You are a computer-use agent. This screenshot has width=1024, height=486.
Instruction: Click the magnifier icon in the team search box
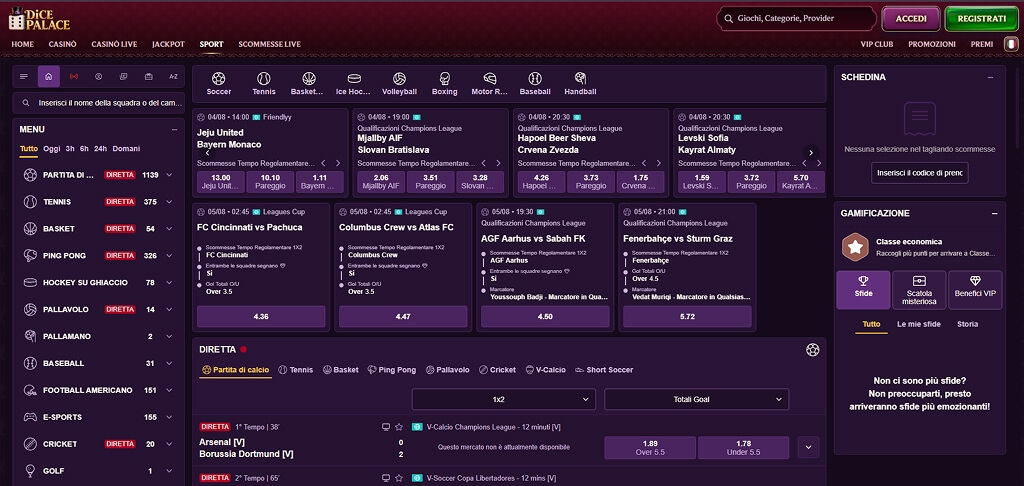[x=26, y=103]
